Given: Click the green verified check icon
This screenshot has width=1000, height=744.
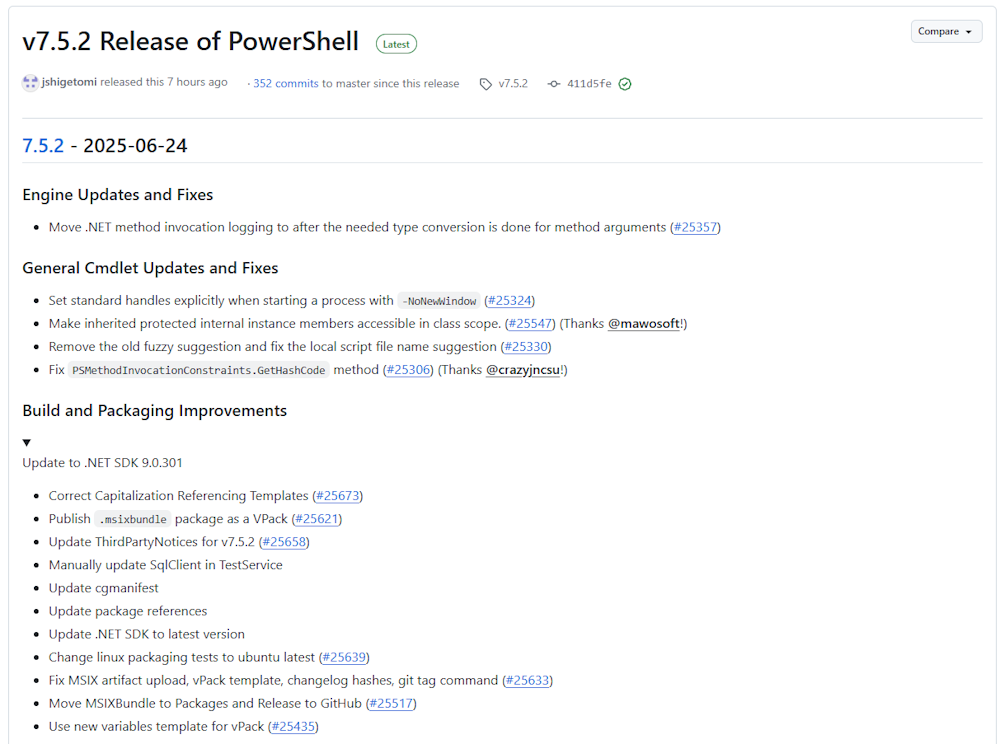Looking at the screenshot, I should point(625,84).
